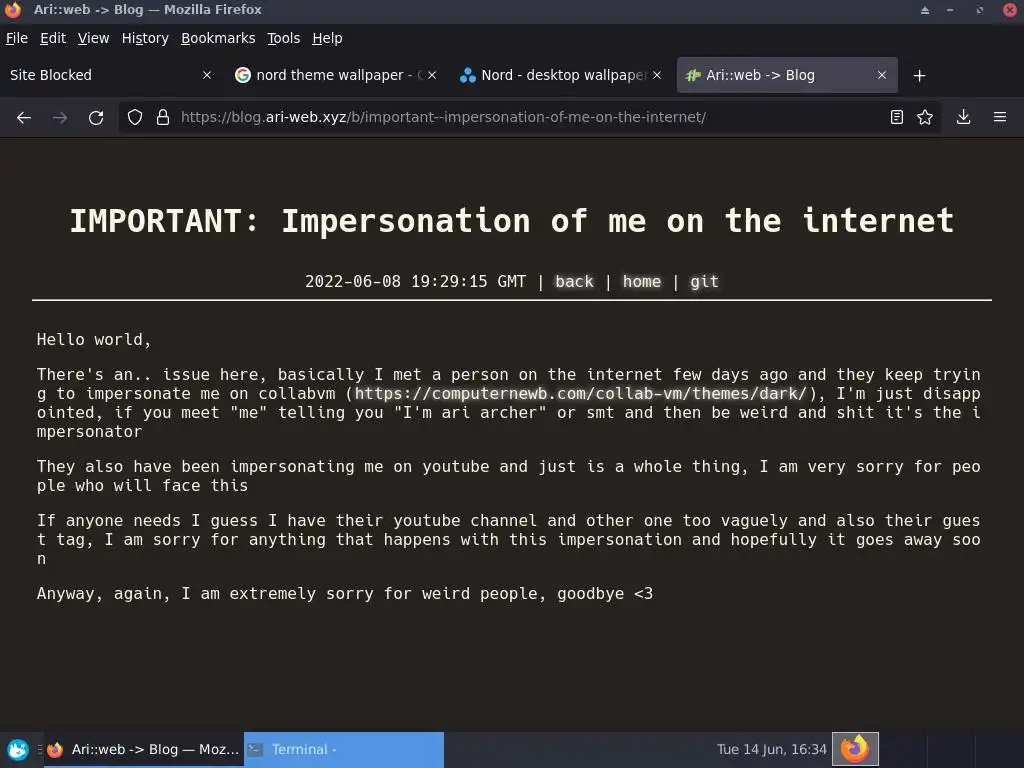Open the History menu

pyautogui.click(x=145, y=39)
